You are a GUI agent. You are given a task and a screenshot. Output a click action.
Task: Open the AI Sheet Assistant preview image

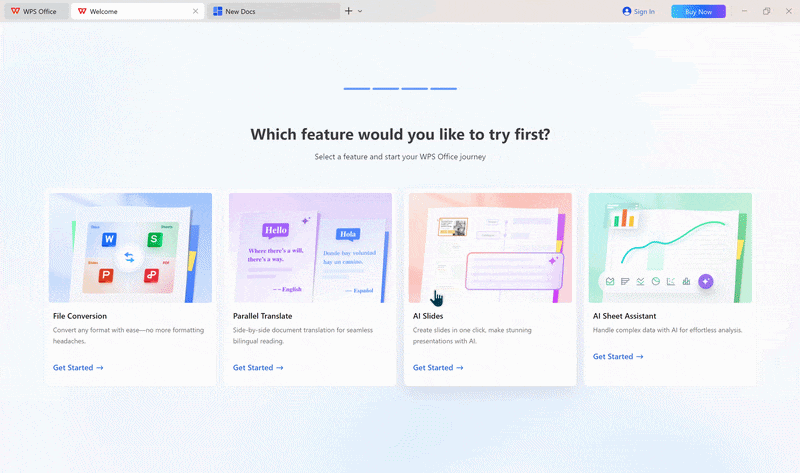[x=670, y=247]
